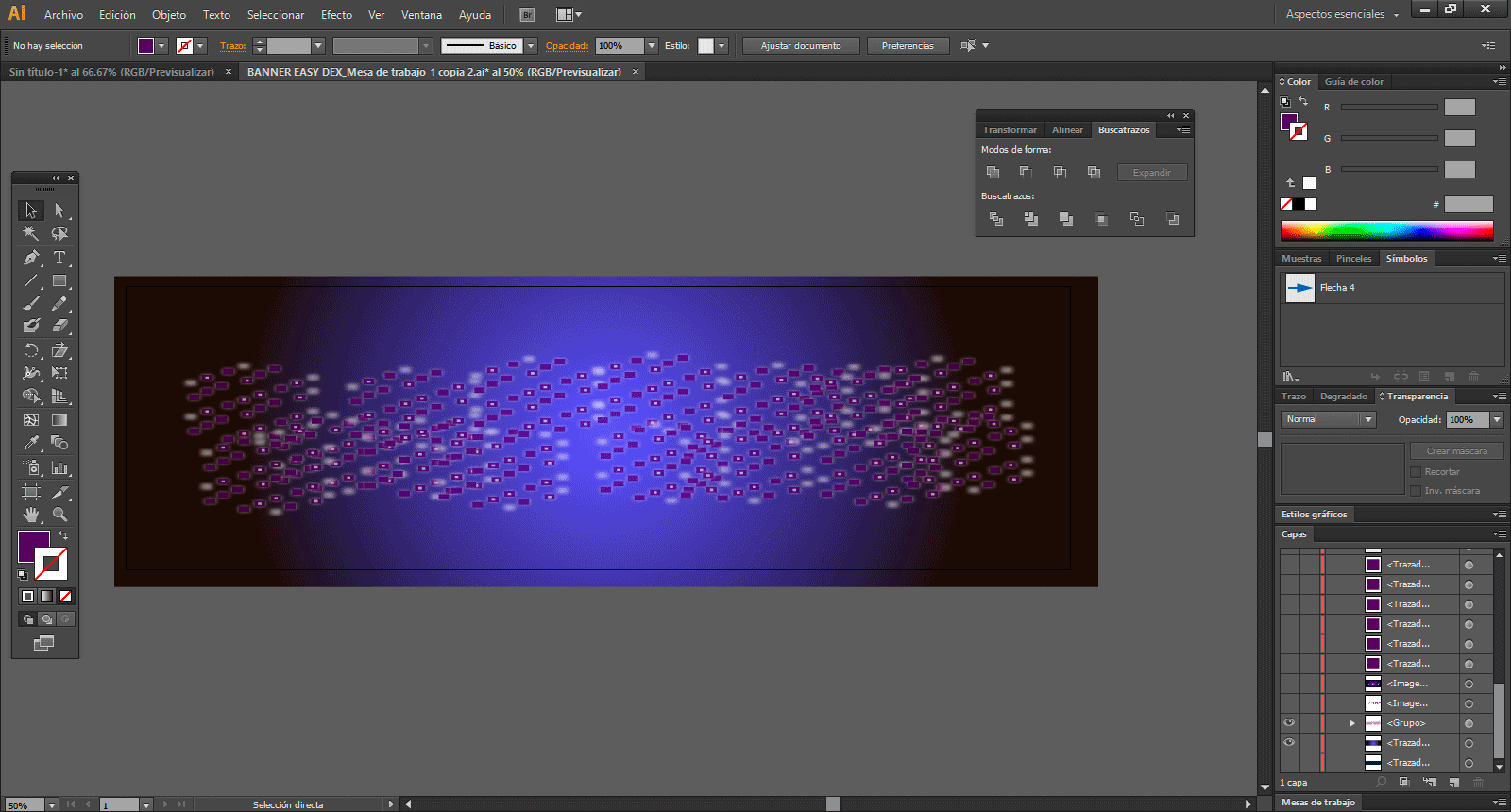Select the Symbol Sprayer tool
The image size is (1511, 812).
[x=31, y=467]
